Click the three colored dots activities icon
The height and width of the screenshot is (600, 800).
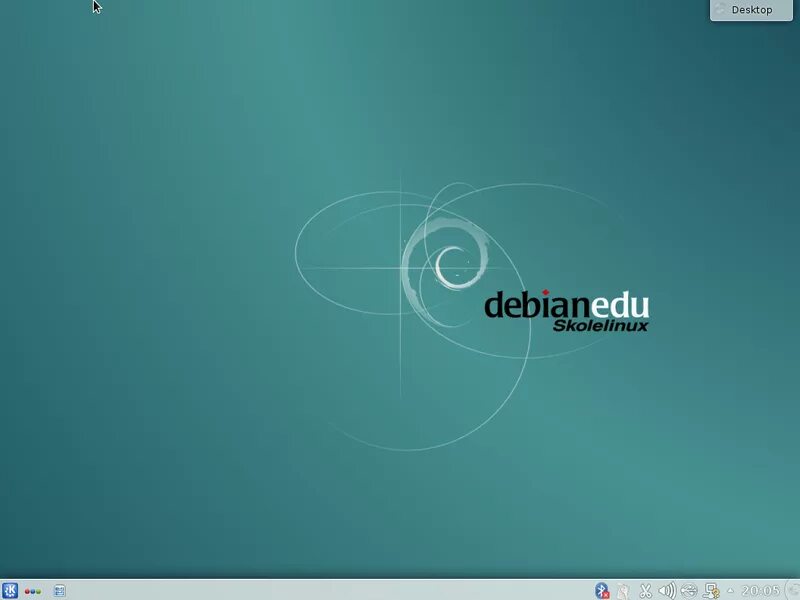(33, 591)
